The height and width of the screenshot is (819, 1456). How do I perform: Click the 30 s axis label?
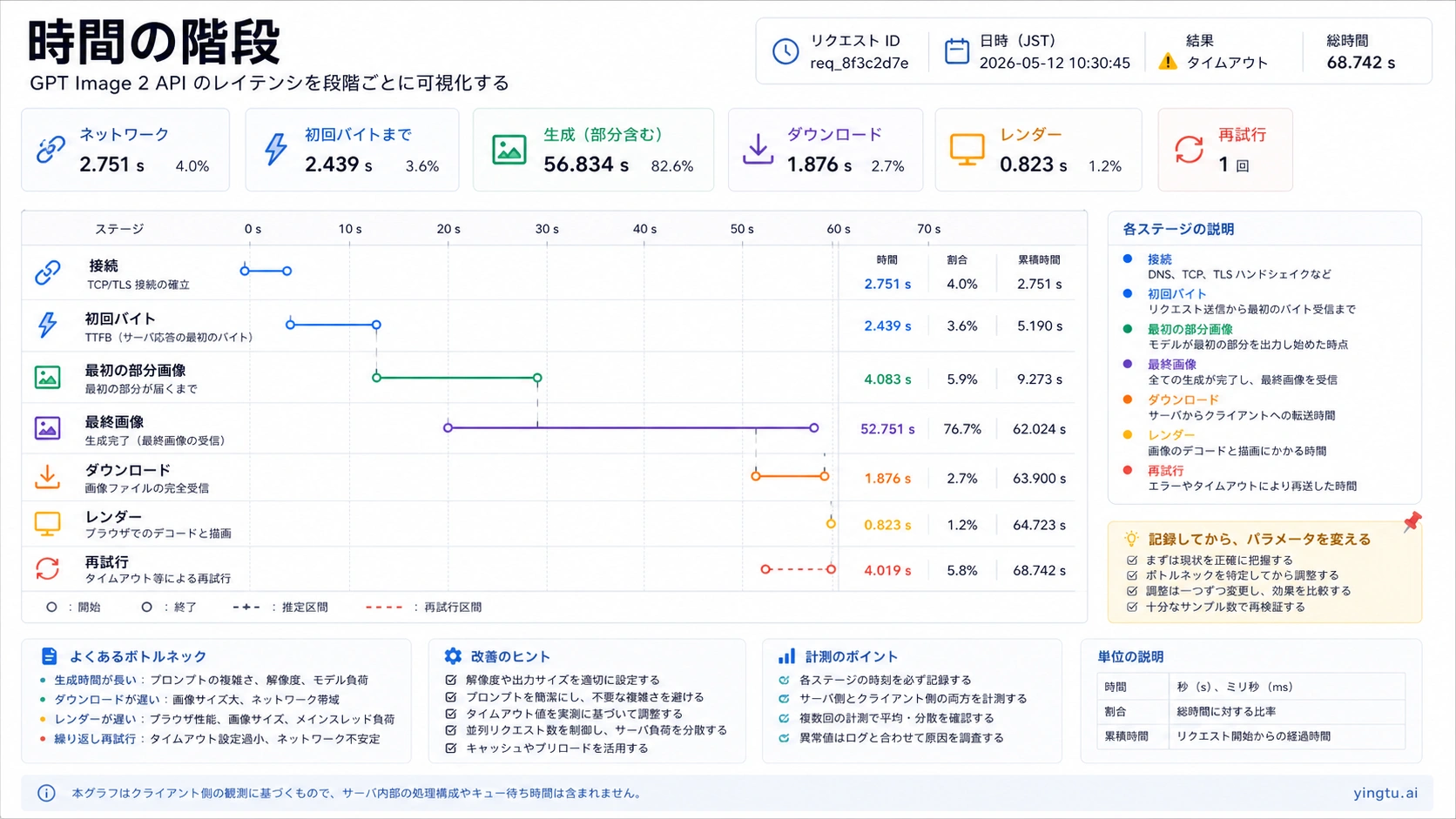click(x=547, y=229)
